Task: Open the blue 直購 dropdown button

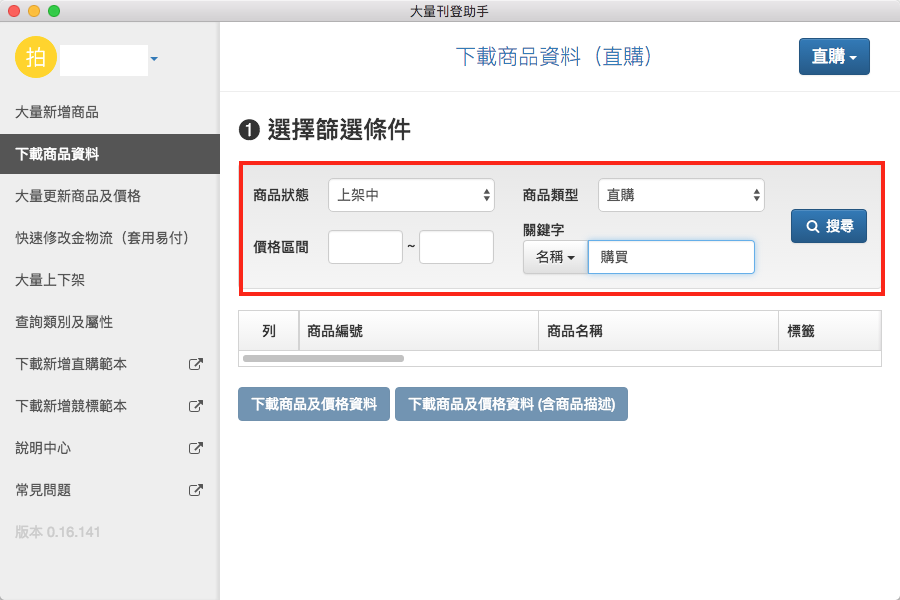Action: pos(834,57)
